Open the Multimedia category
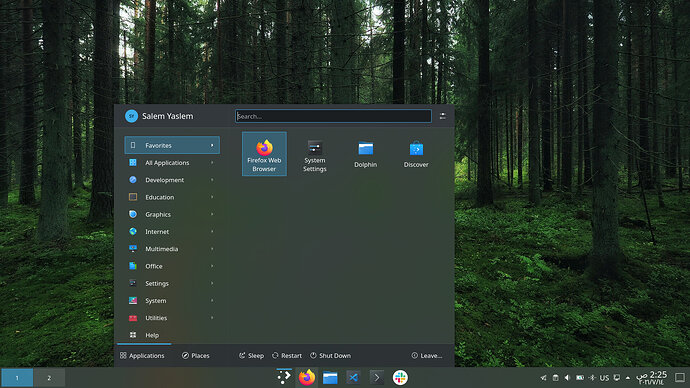690x388 pixels. pos(172,249)
